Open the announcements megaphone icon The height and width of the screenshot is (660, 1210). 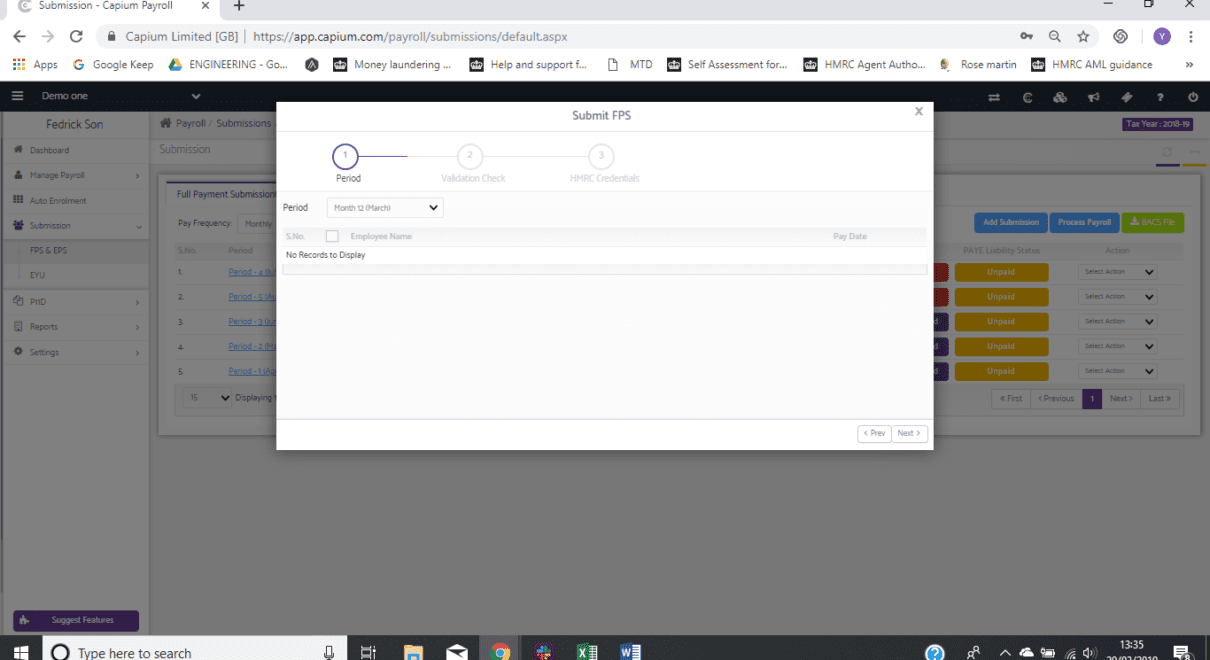point(1094,97)
